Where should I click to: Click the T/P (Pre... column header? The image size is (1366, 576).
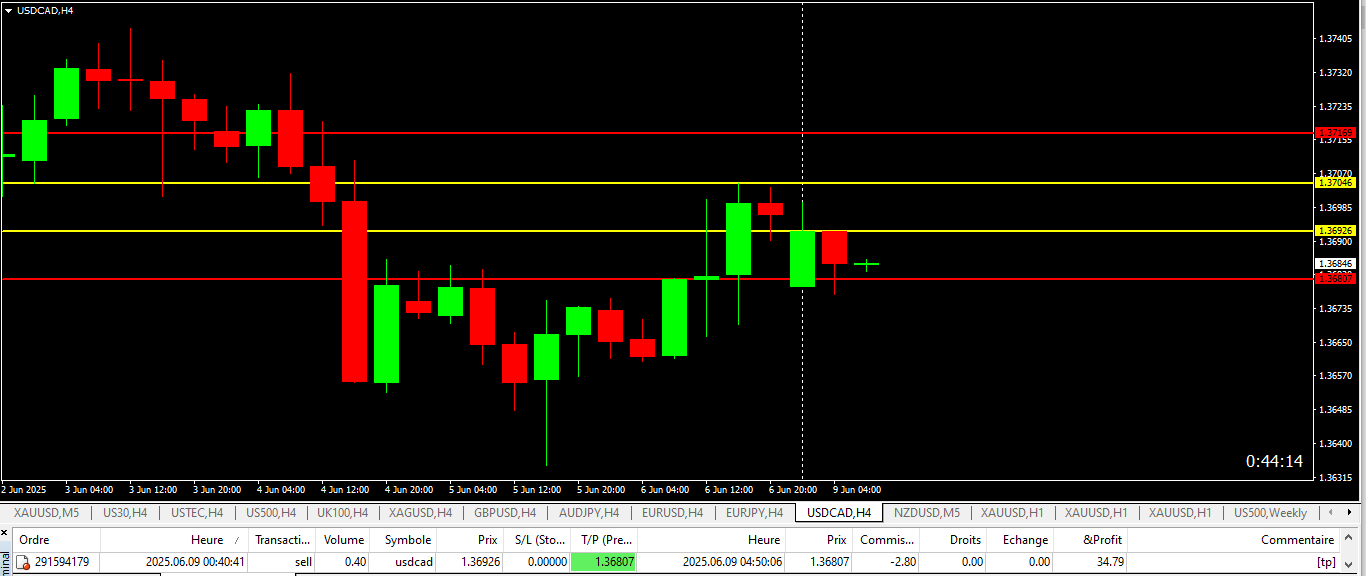click(603, 540)
